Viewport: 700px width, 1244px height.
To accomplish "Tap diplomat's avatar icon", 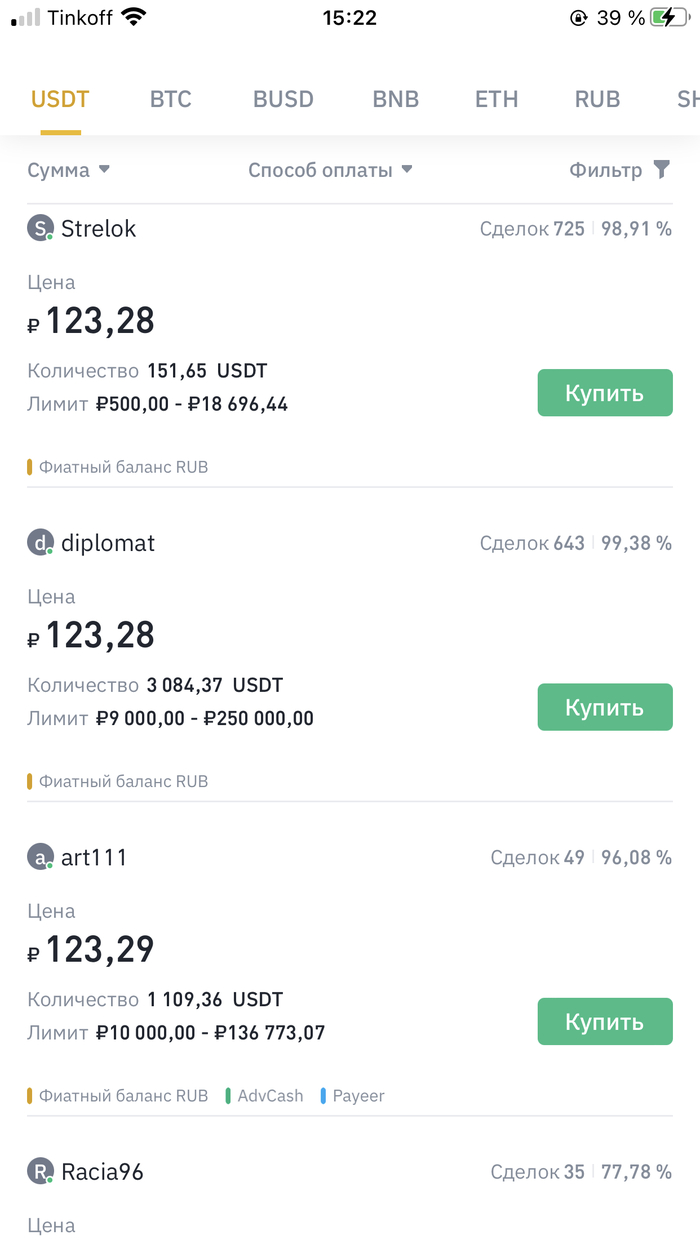I will pos(40,544).
